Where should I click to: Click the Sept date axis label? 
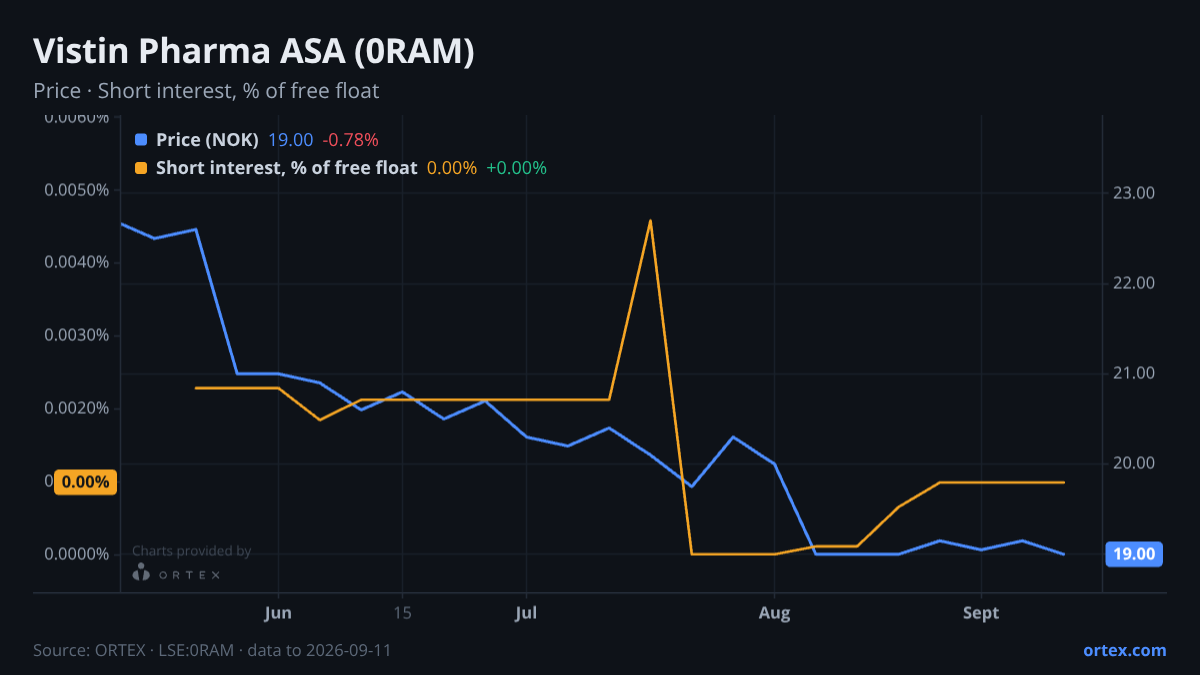(x=981, y=613)
